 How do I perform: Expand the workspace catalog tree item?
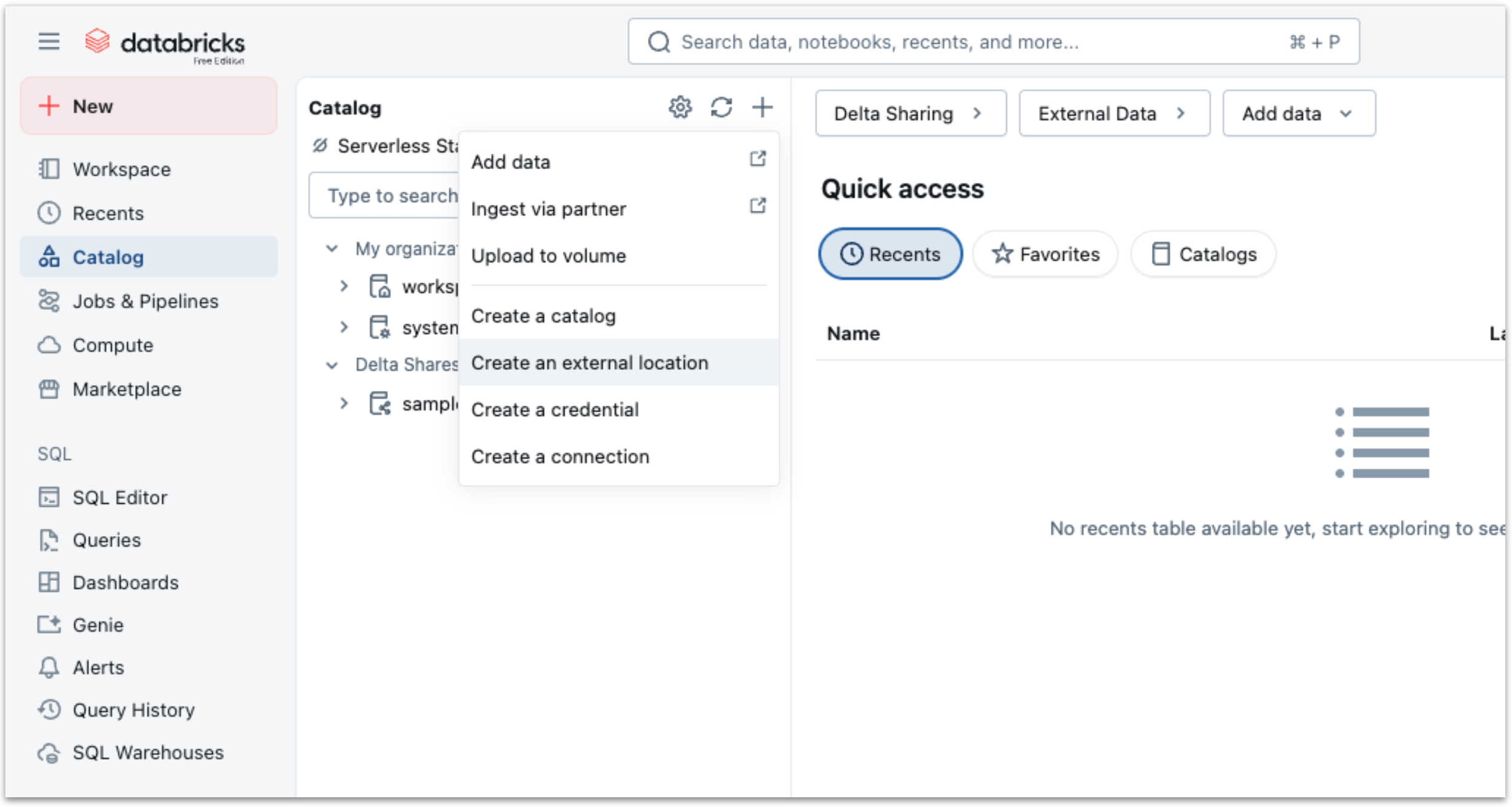click(346, 286)
